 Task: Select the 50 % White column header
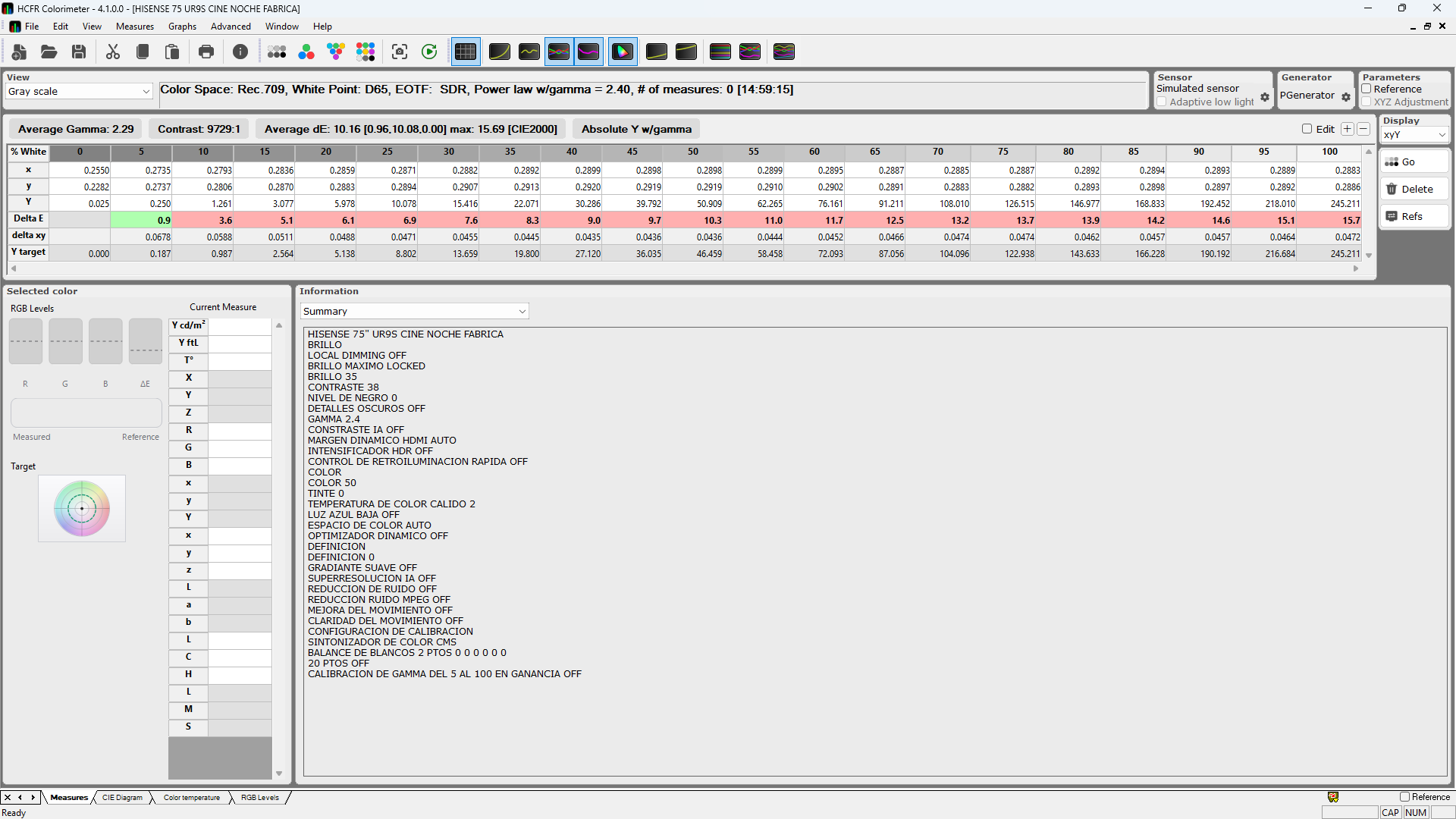tap(693, 152)
